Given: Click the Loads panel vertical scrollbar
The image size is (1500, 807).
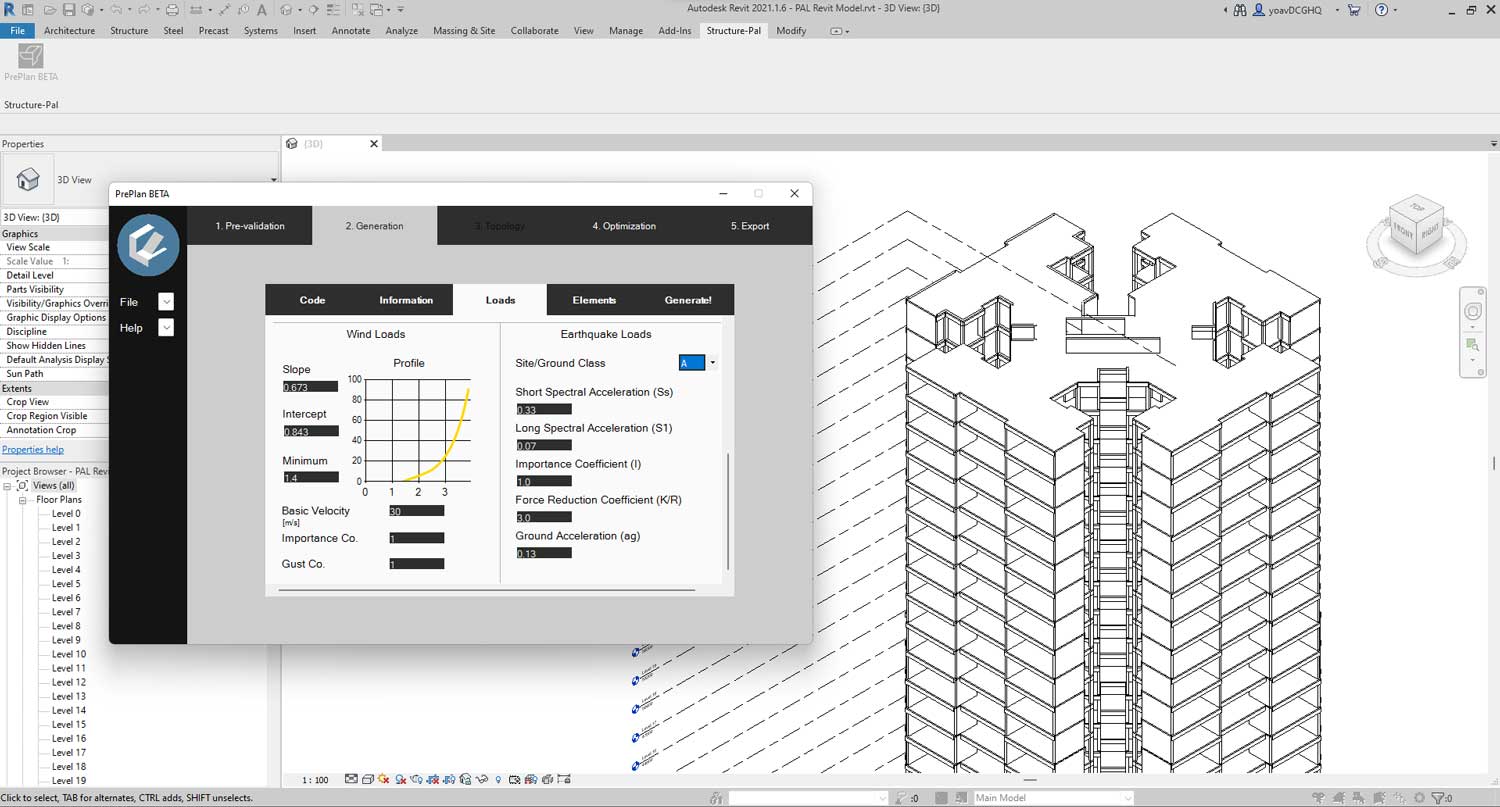Looking at the screenshot, I should (728, 512).
